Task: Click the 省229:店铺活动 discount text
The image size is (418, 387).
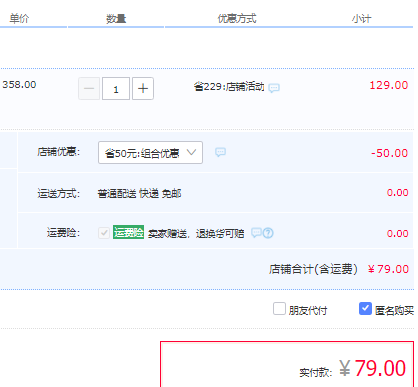Action: pos(229,87)
